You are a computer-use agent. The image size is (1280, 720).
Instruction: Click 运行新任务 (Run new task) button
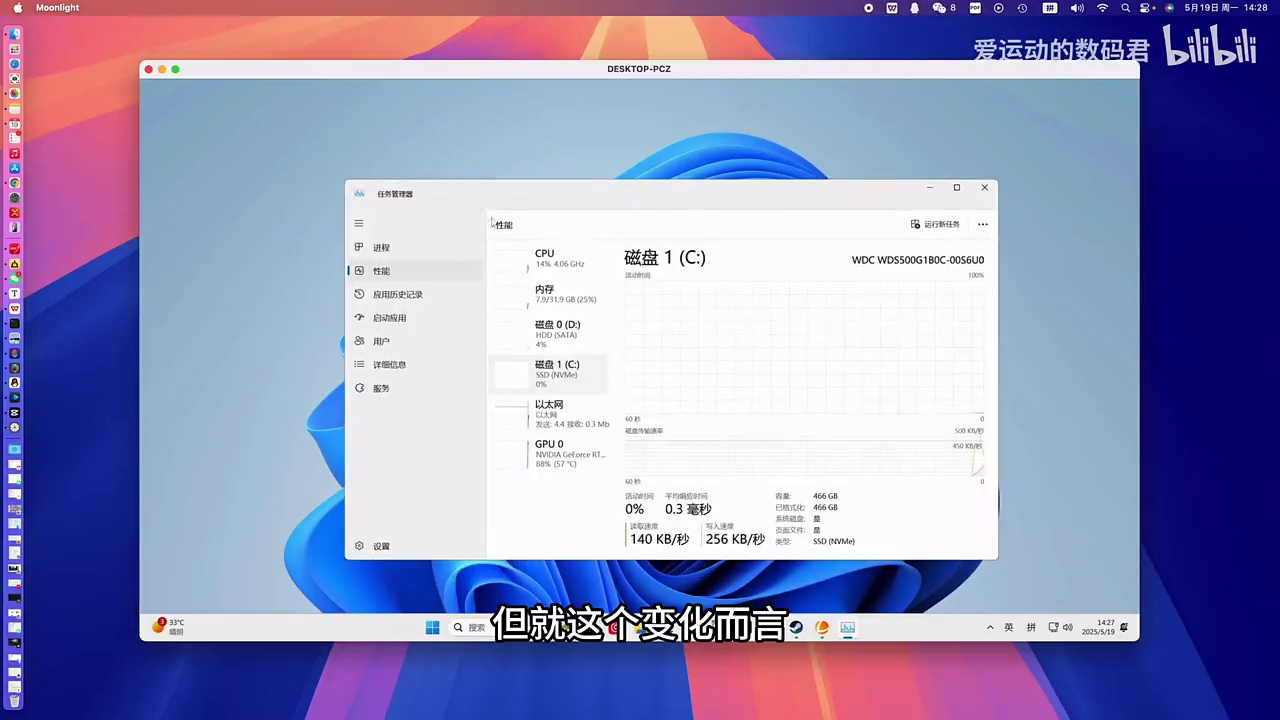tap(935, 224)
